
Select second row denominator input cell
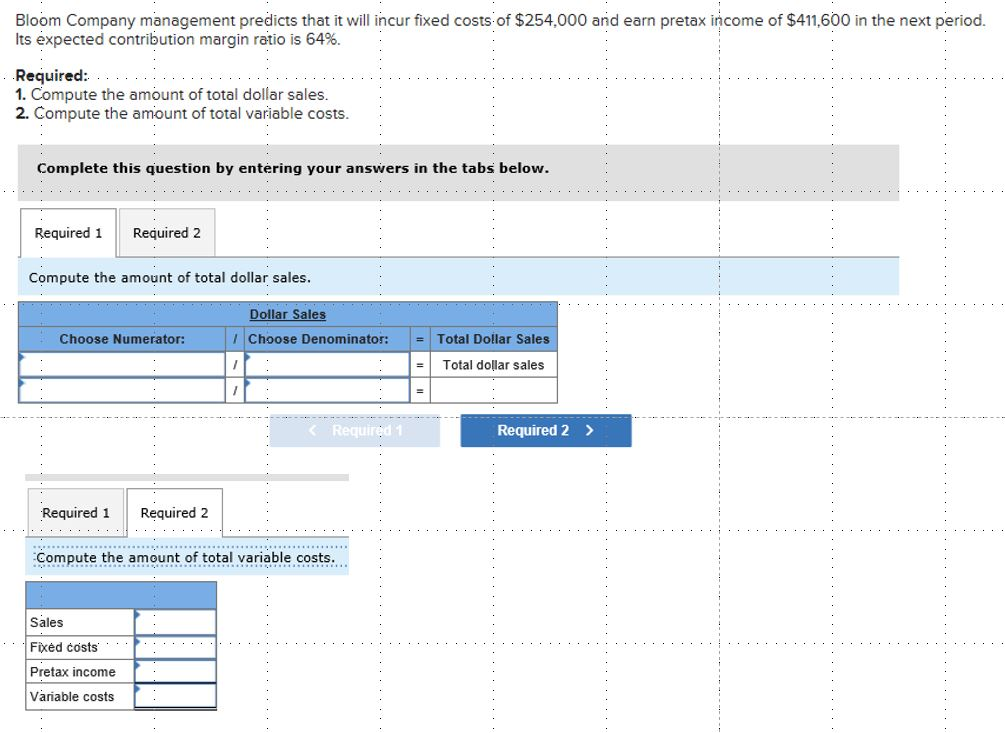click(327, 390)
